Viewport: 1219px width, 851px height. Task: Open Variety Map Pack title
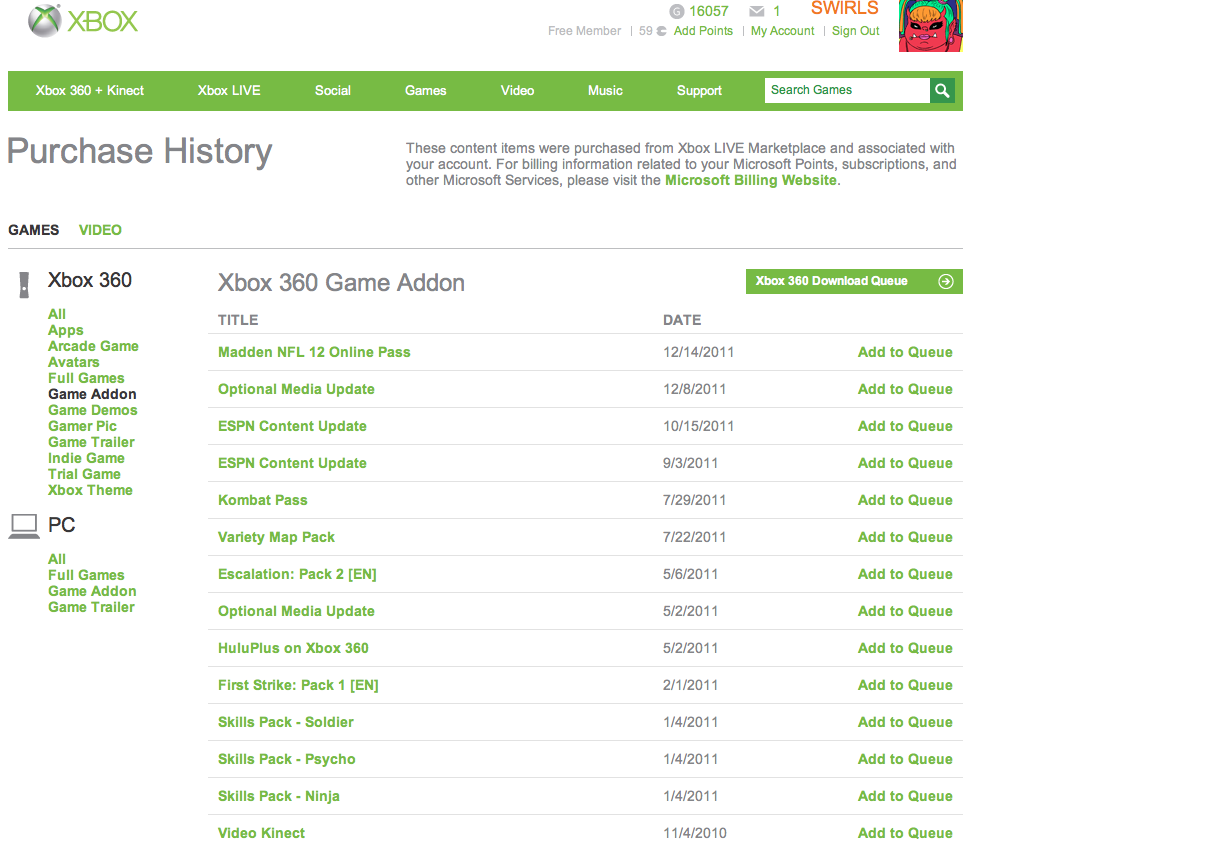point(277,537)
